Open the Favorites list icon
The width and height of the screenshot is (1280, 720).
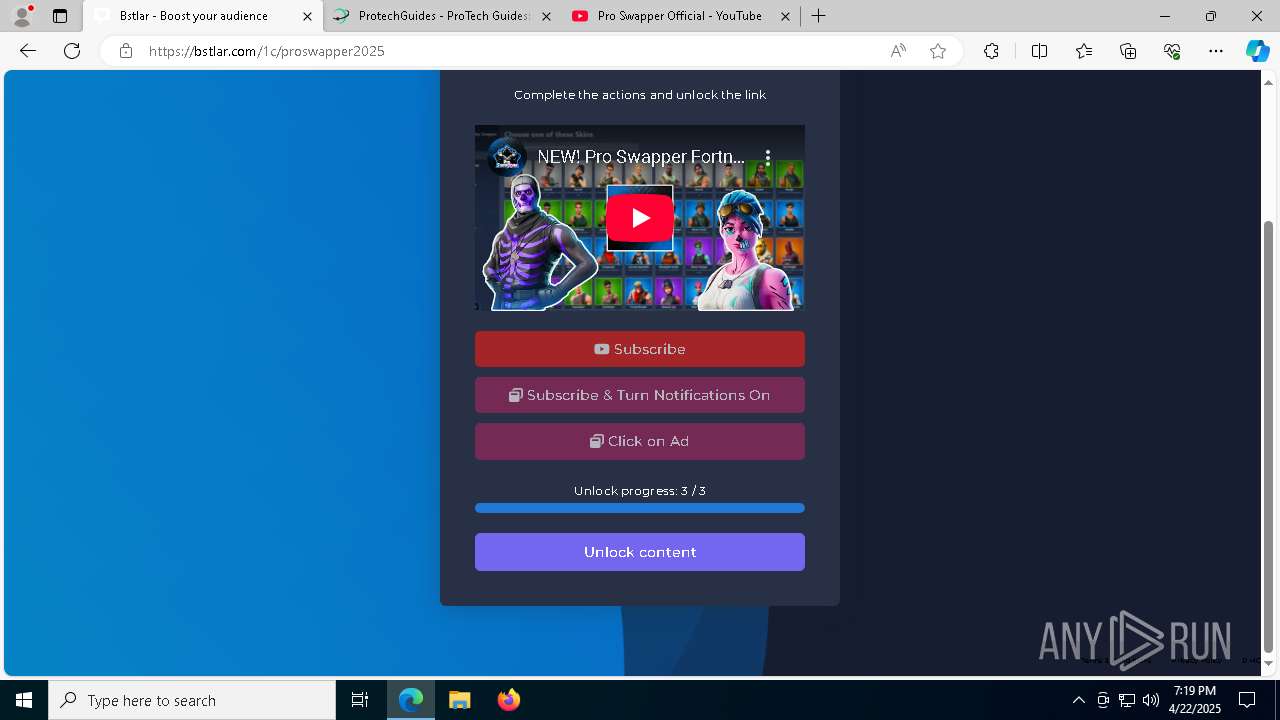(x=1084, y=51)
